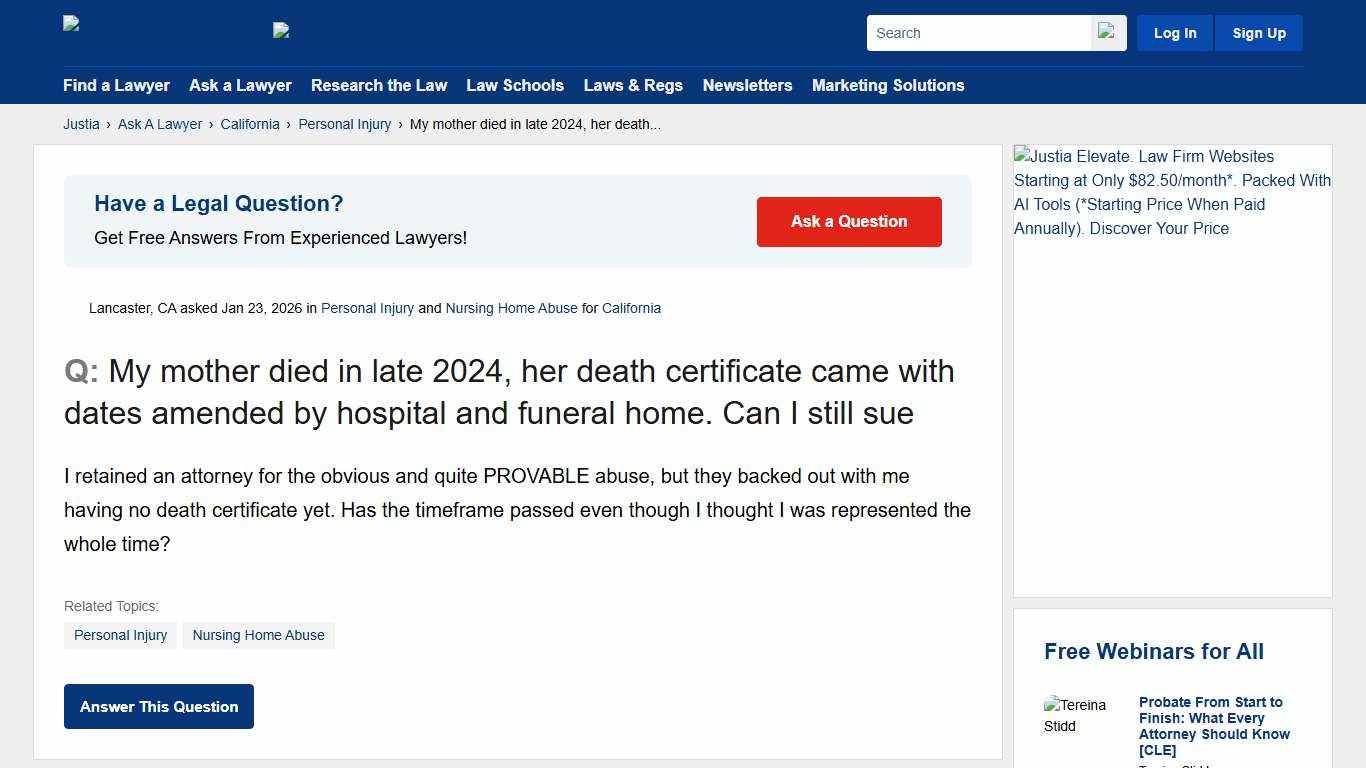Screen dimensions: 1366x768
Task: Click the secondary logo image placeholder
Action: pyautogui.click(x=281, y=29)
